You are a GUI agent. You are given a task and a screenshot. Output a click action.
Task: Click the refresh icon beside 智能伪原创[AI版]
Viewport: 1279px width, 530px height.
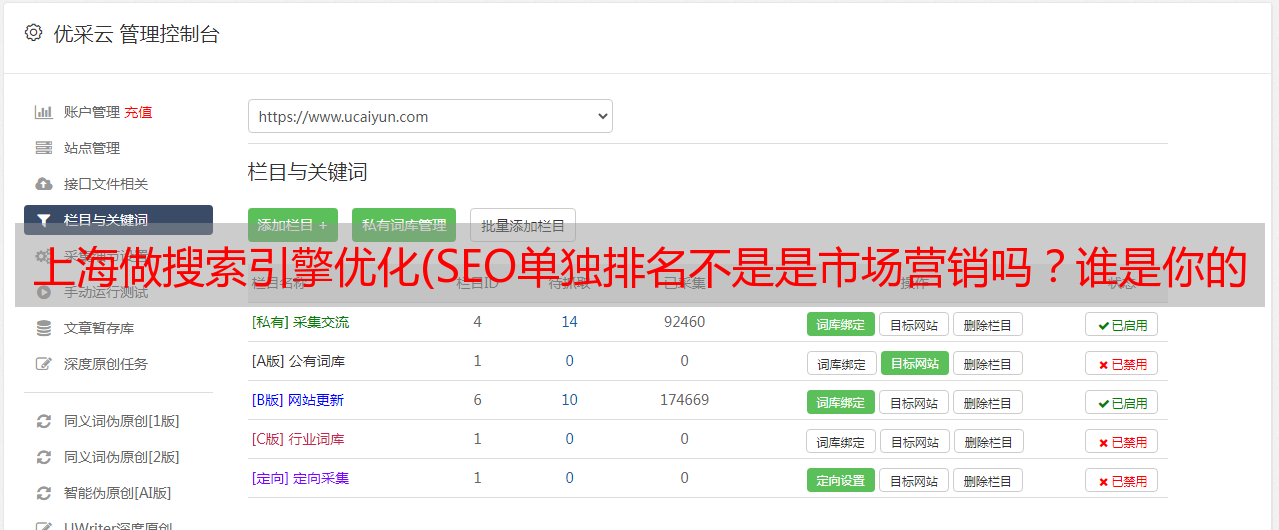point(44,493)
